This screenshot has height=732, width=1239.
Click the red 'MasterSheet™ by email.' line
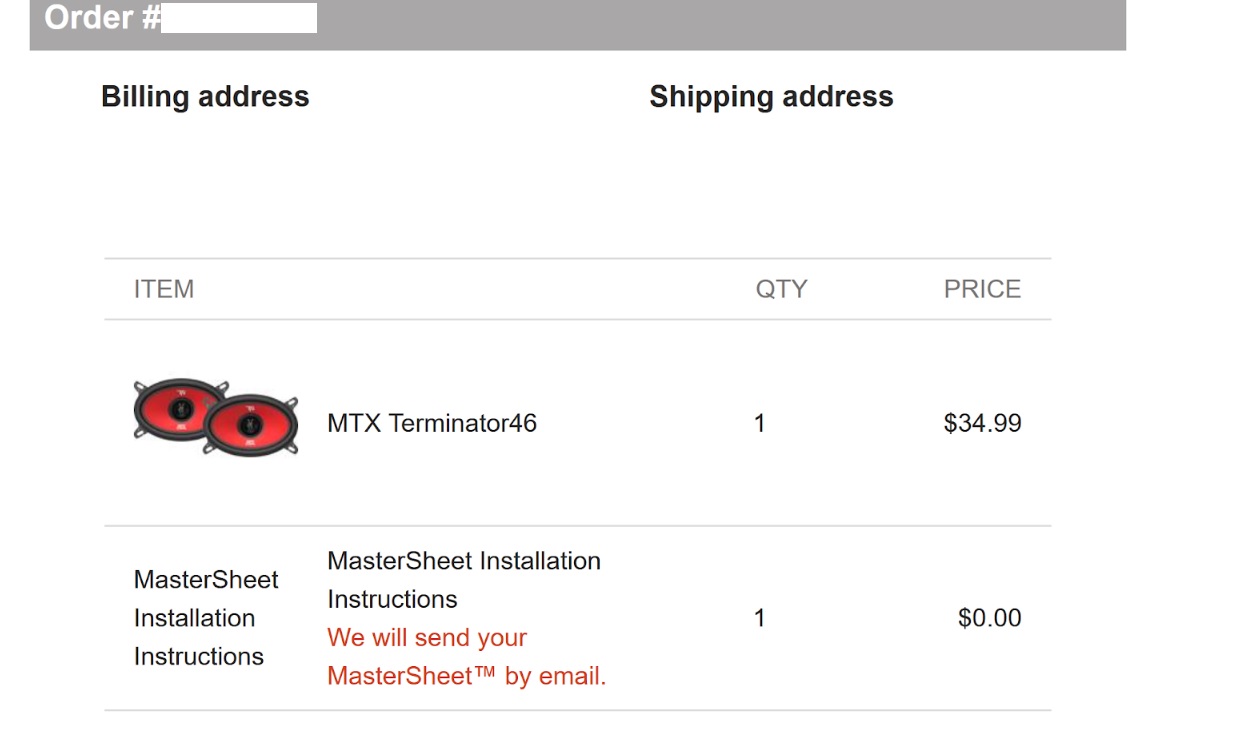coord(467,676)
